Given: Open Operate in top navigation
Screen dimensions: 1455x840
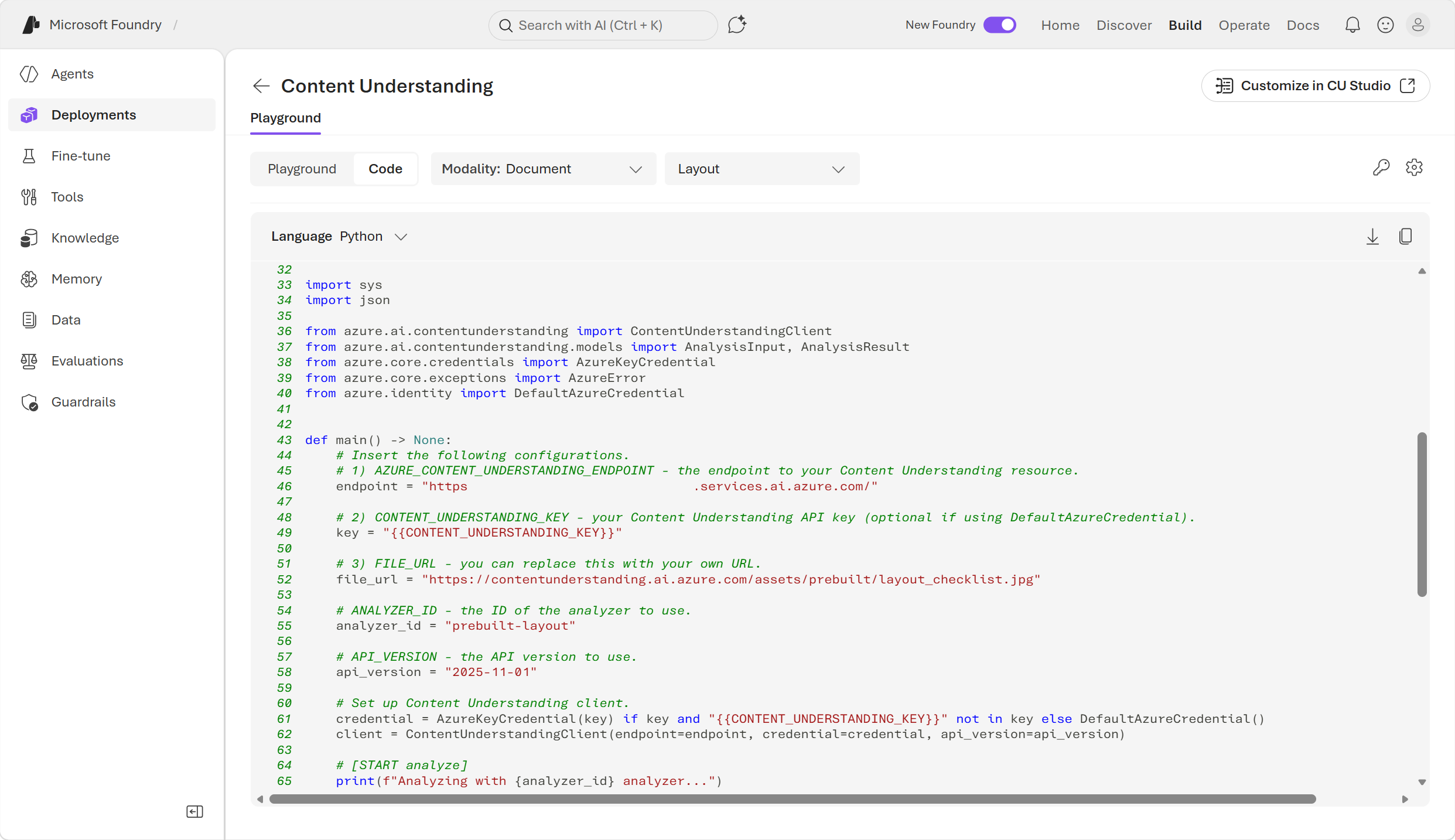Looking at the screenshot, I should click(1244, 25).
